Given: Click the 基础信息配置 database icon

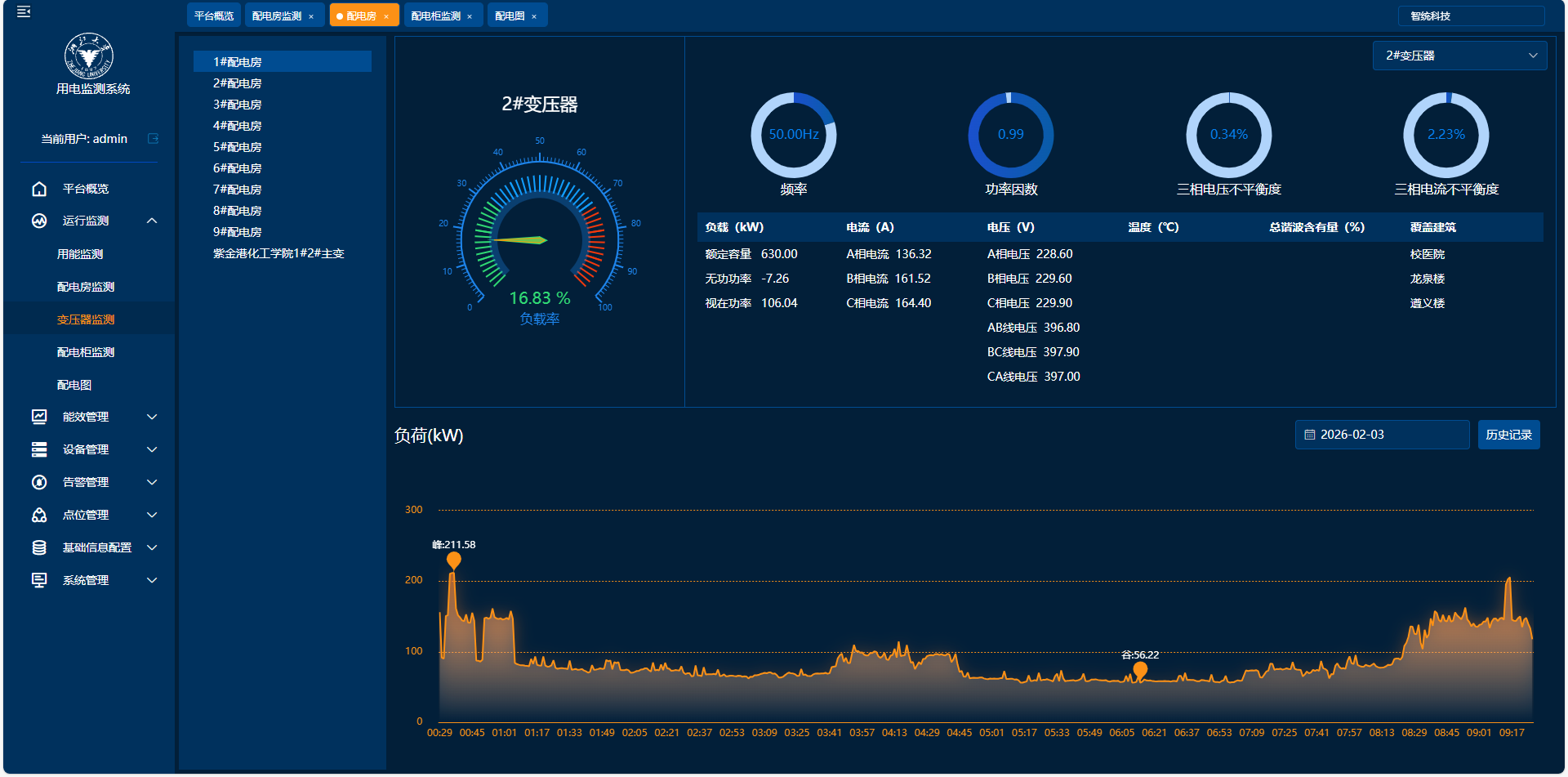Looking at the screenshot, I should [x=39, y=547].
